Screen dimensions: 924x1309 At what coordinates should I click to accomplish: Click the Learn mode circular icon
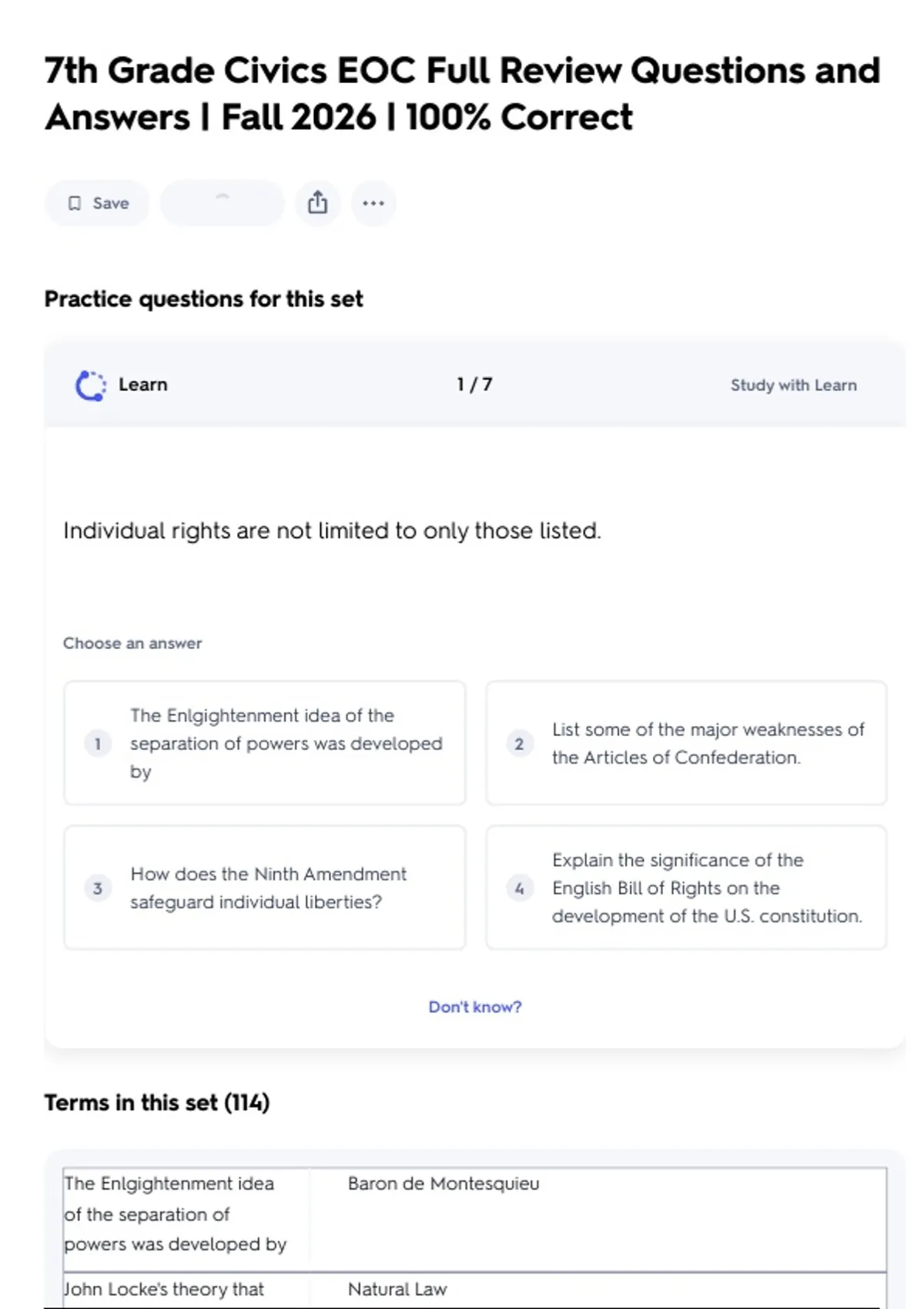(x=91, y=385)
